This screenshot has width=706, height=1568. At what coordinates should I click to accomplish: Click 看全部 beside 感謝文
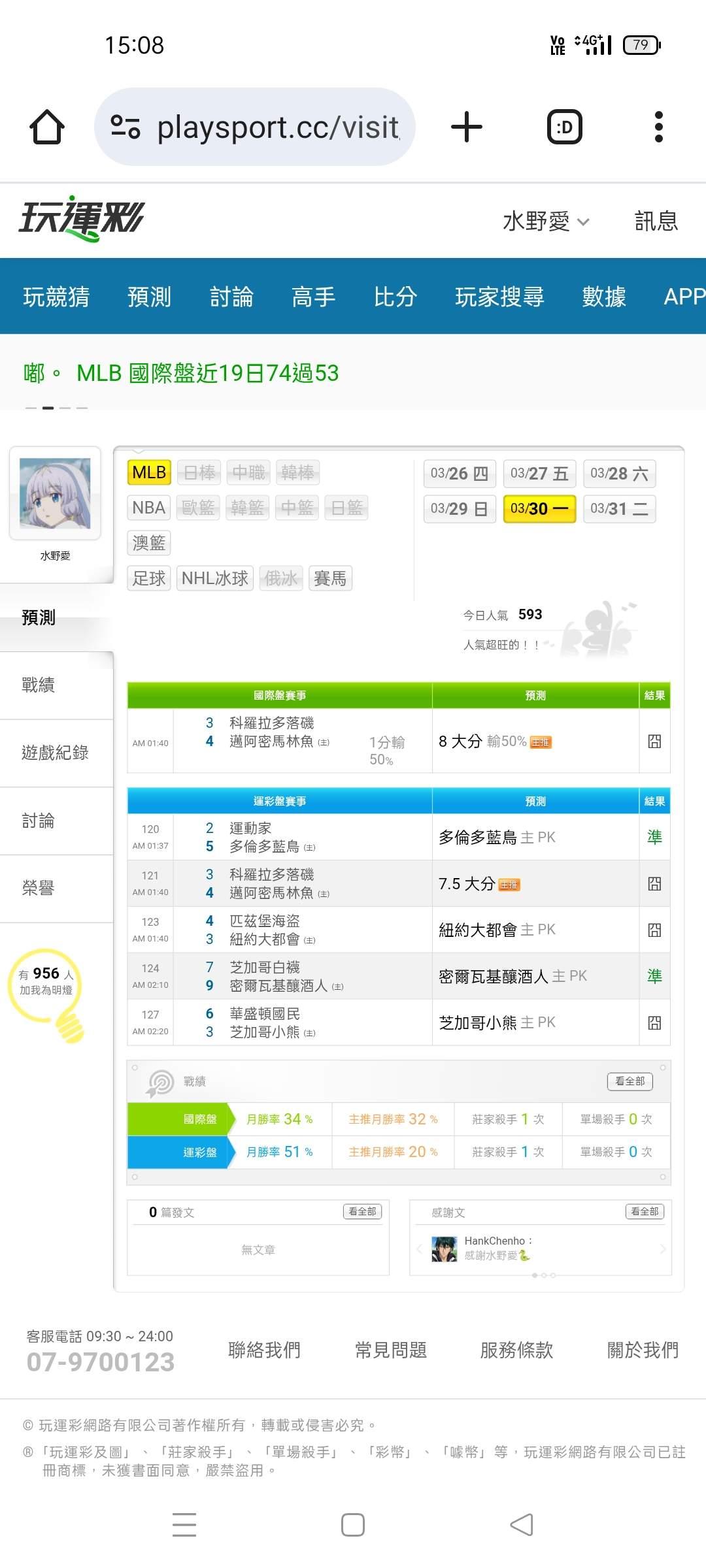(x=645, y=1211)
